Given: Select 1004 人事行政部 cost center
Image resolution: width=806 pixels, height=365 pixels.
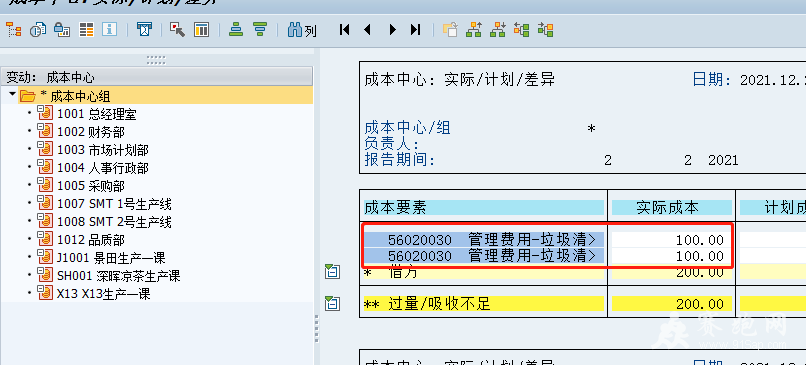Looking at the screenshot, I should [x=103, y=168].
